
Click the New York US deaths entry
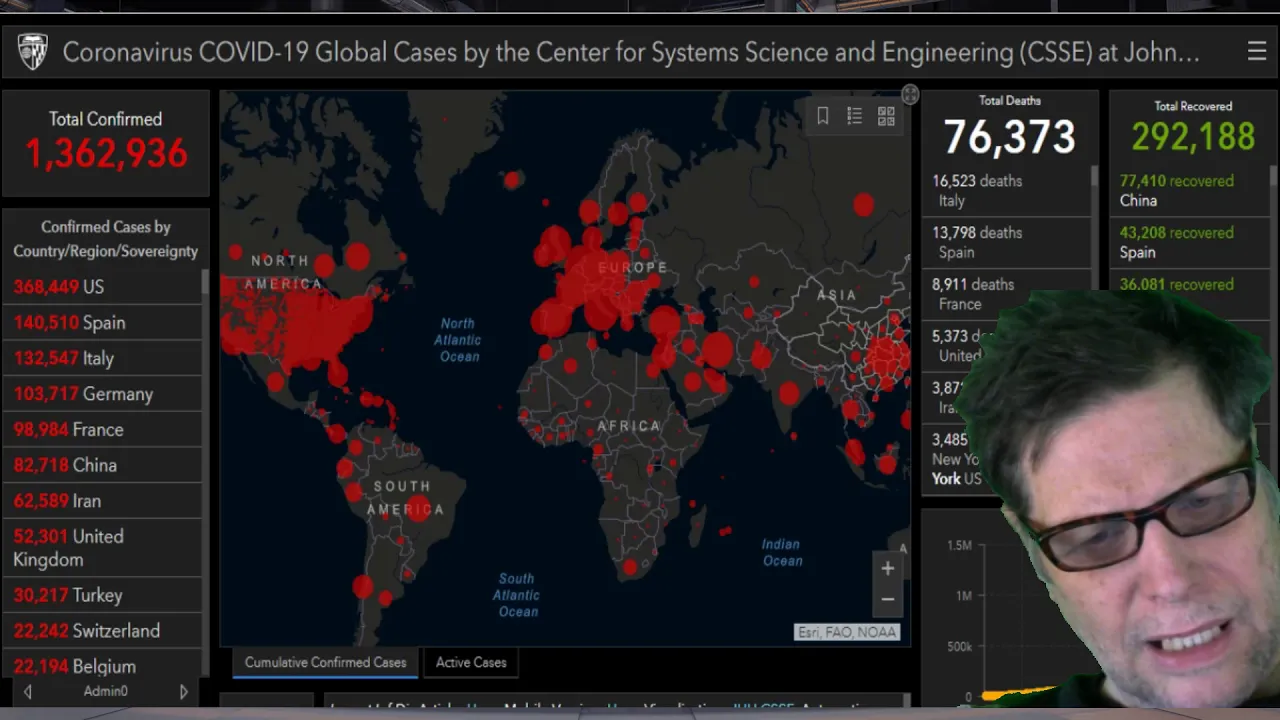957,459
